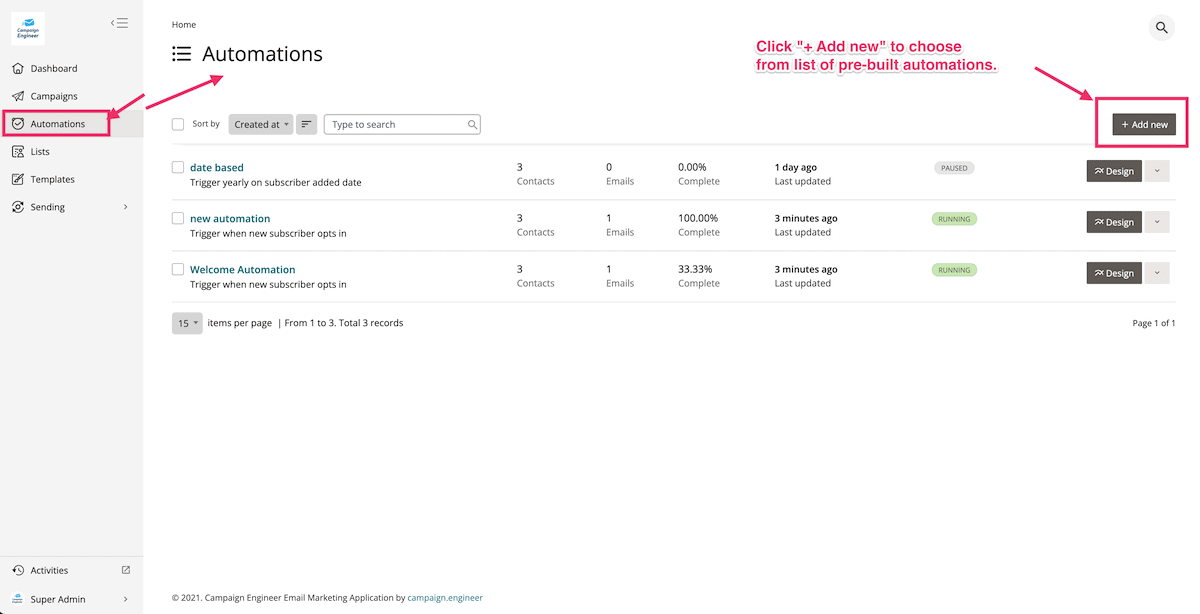Open the Created at sort dropdown
Screen dimensions: 1200x614
(x=261, y=125)
